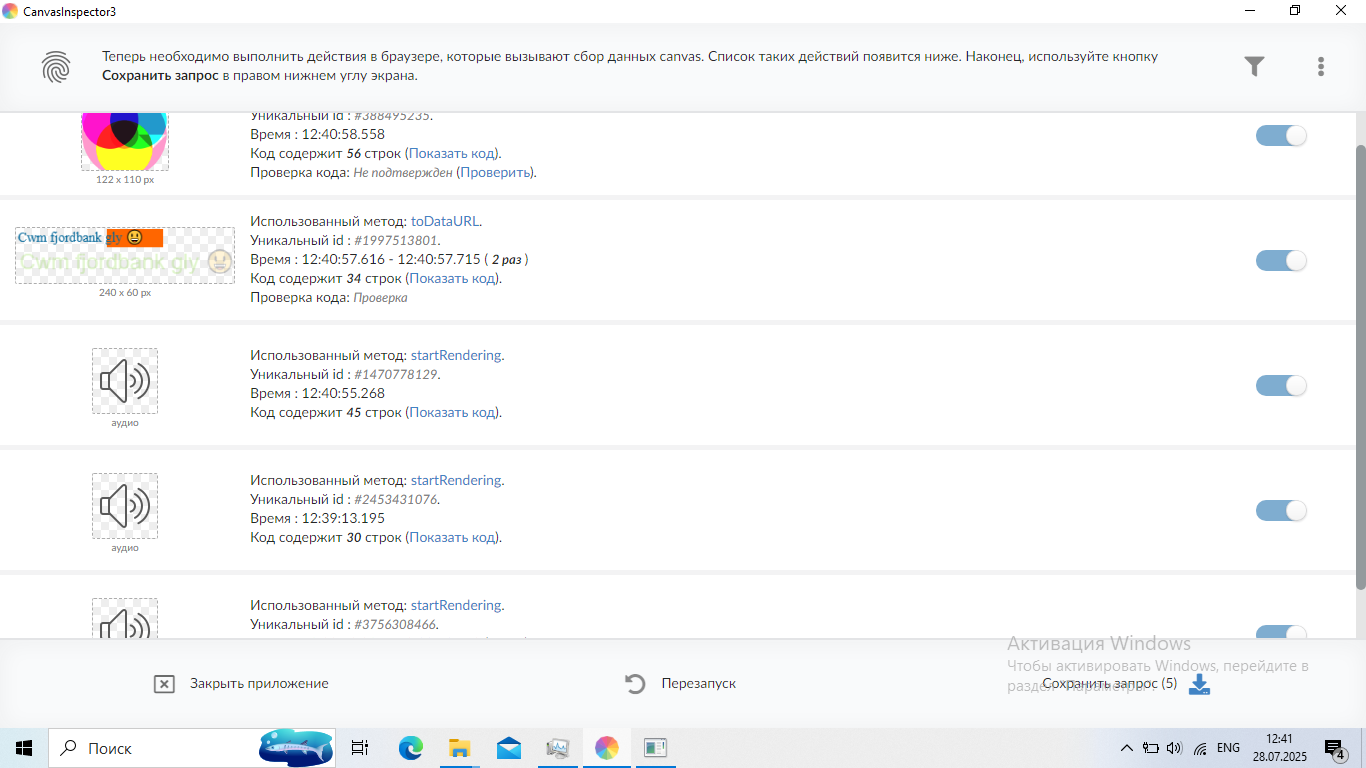
Task: Open the three-dot options menu
Action: click(x=1321, y=66)
